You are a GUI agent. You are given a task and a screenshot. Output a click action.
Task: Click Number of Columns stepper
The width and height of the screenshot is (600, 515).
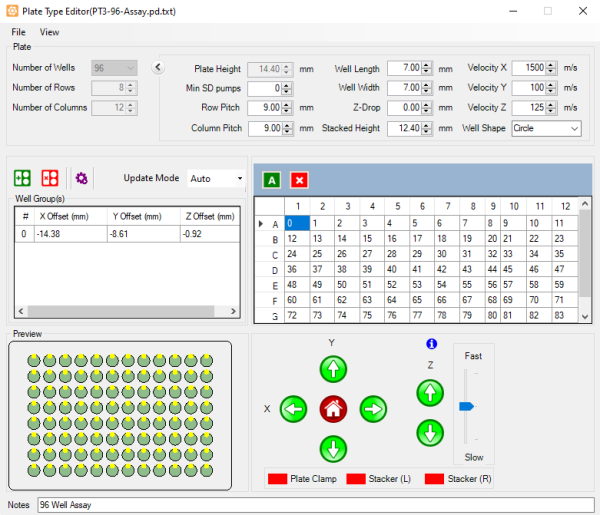[x=130, y=108]
